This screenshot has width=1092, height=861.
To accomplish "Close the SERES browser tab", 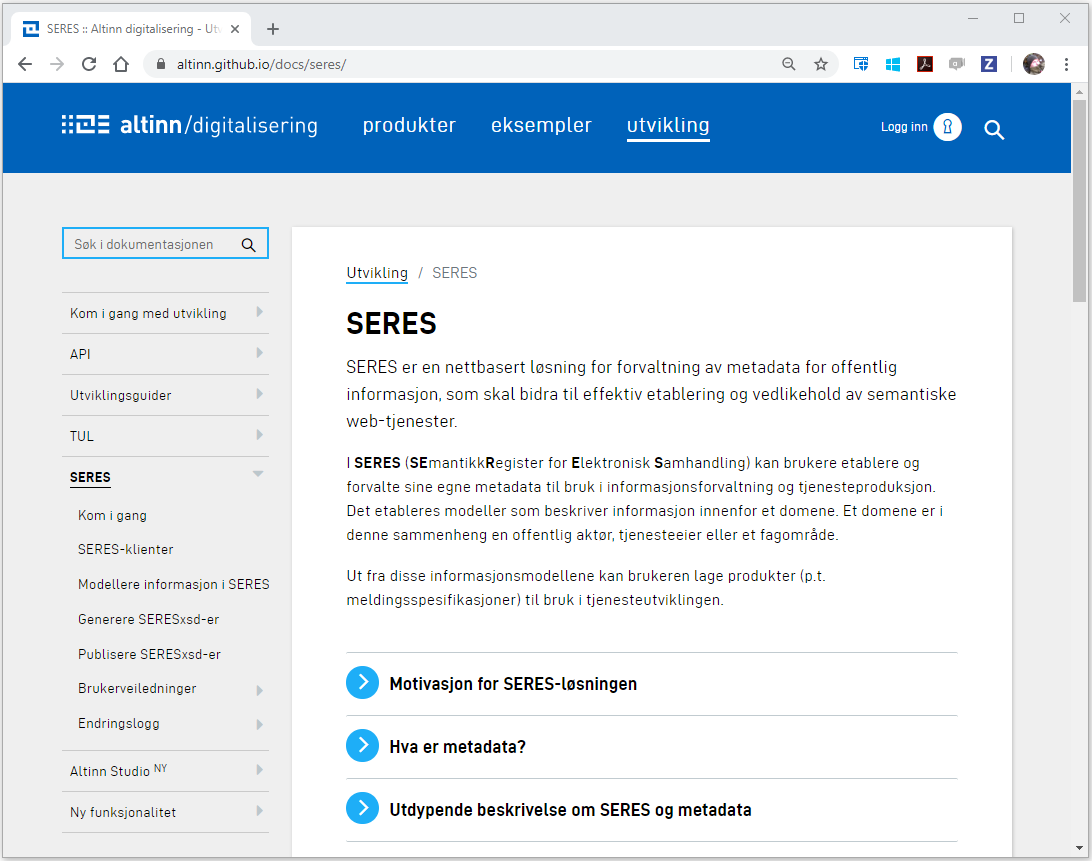I will pyautogui.click(x=235, y=29).
